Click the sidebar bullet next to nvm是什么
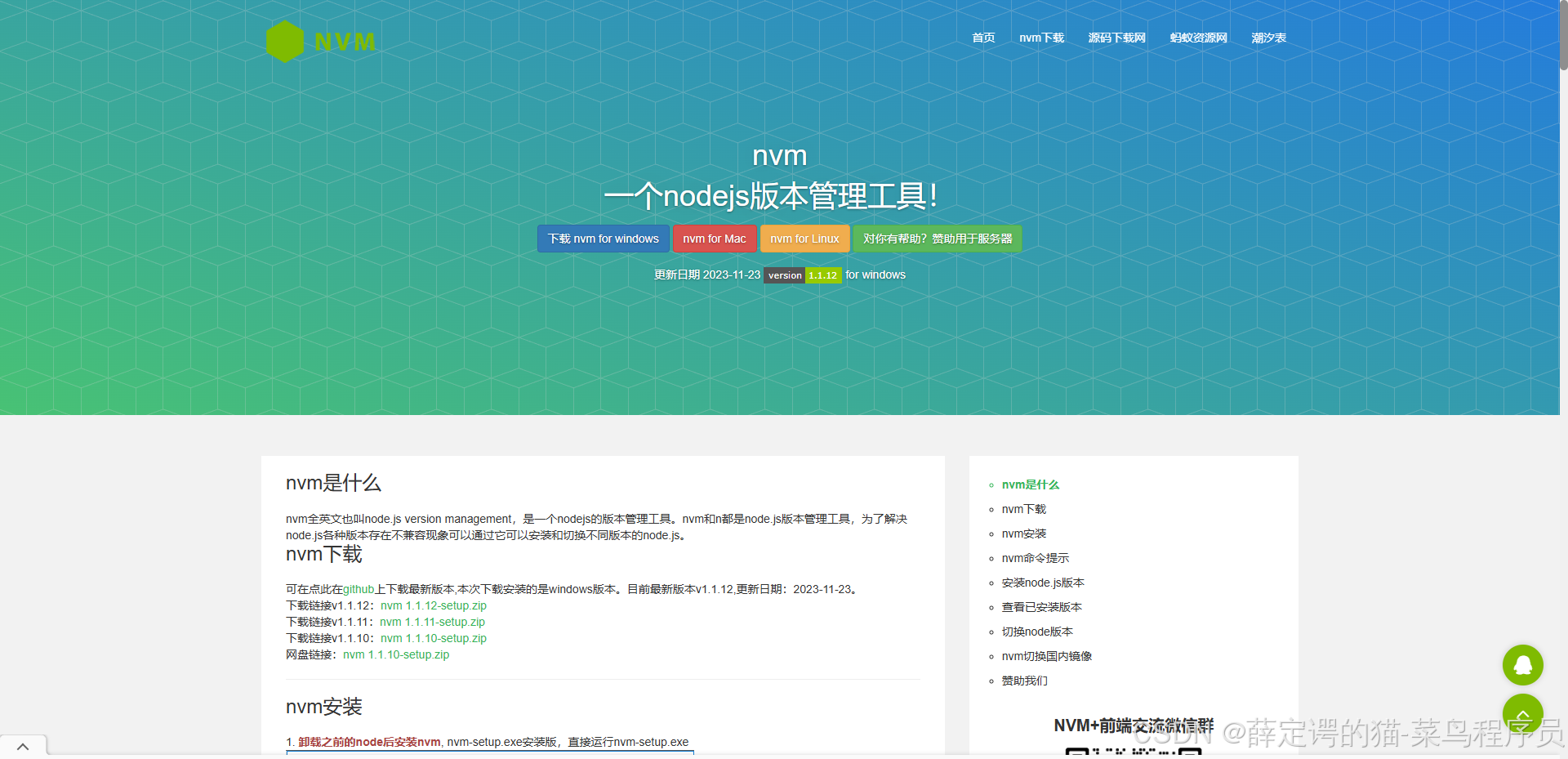The width and height of the screenshot is (1568, 759). [x=991, y=484]
